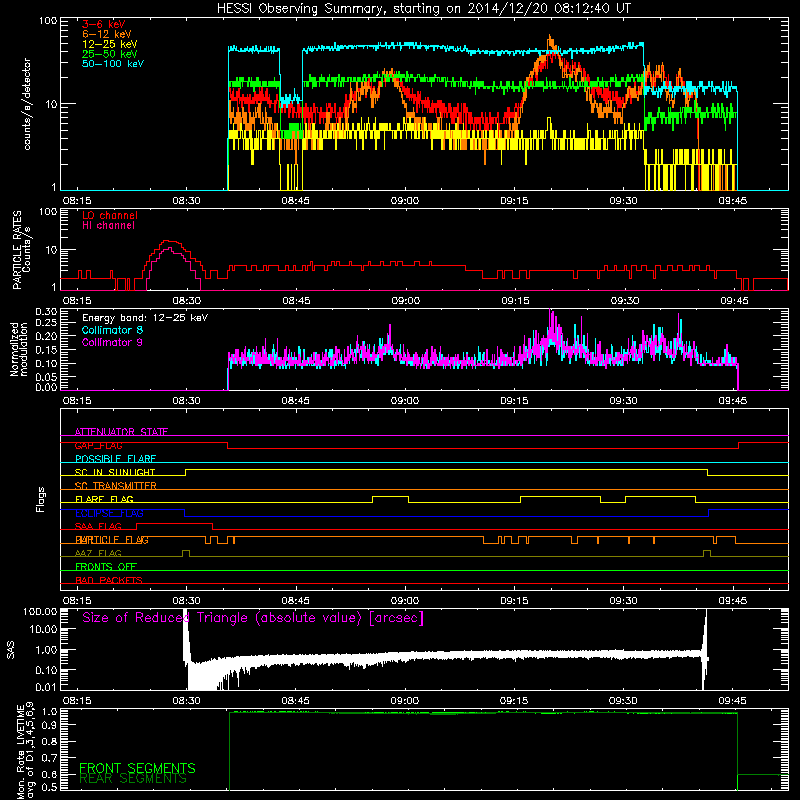This screenshot has width=800, height=800.
Task: Click the 0.30 value on modulation y-axis
Action: click(x=46, y=312)
